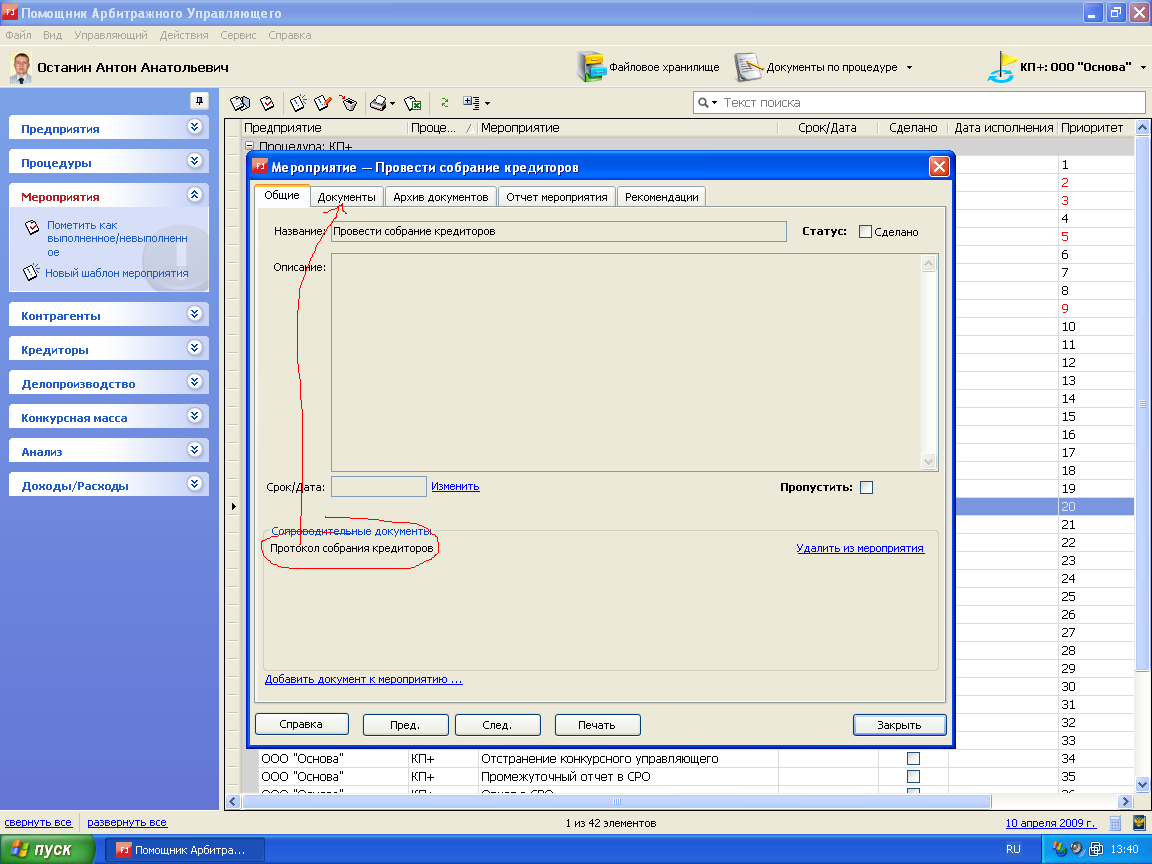Viewport: 1152px width, 864px height.
Task: Switch to the Архив документов tab
Action: (x=441, y=197)
